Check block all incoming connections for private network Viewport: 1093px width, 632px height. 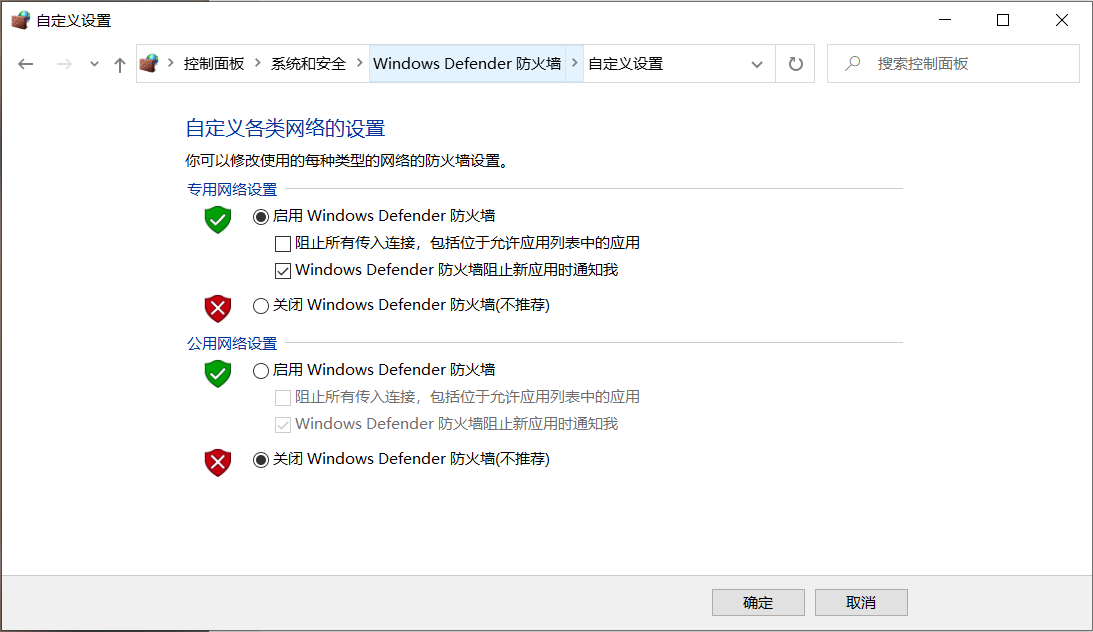[282, 244]
